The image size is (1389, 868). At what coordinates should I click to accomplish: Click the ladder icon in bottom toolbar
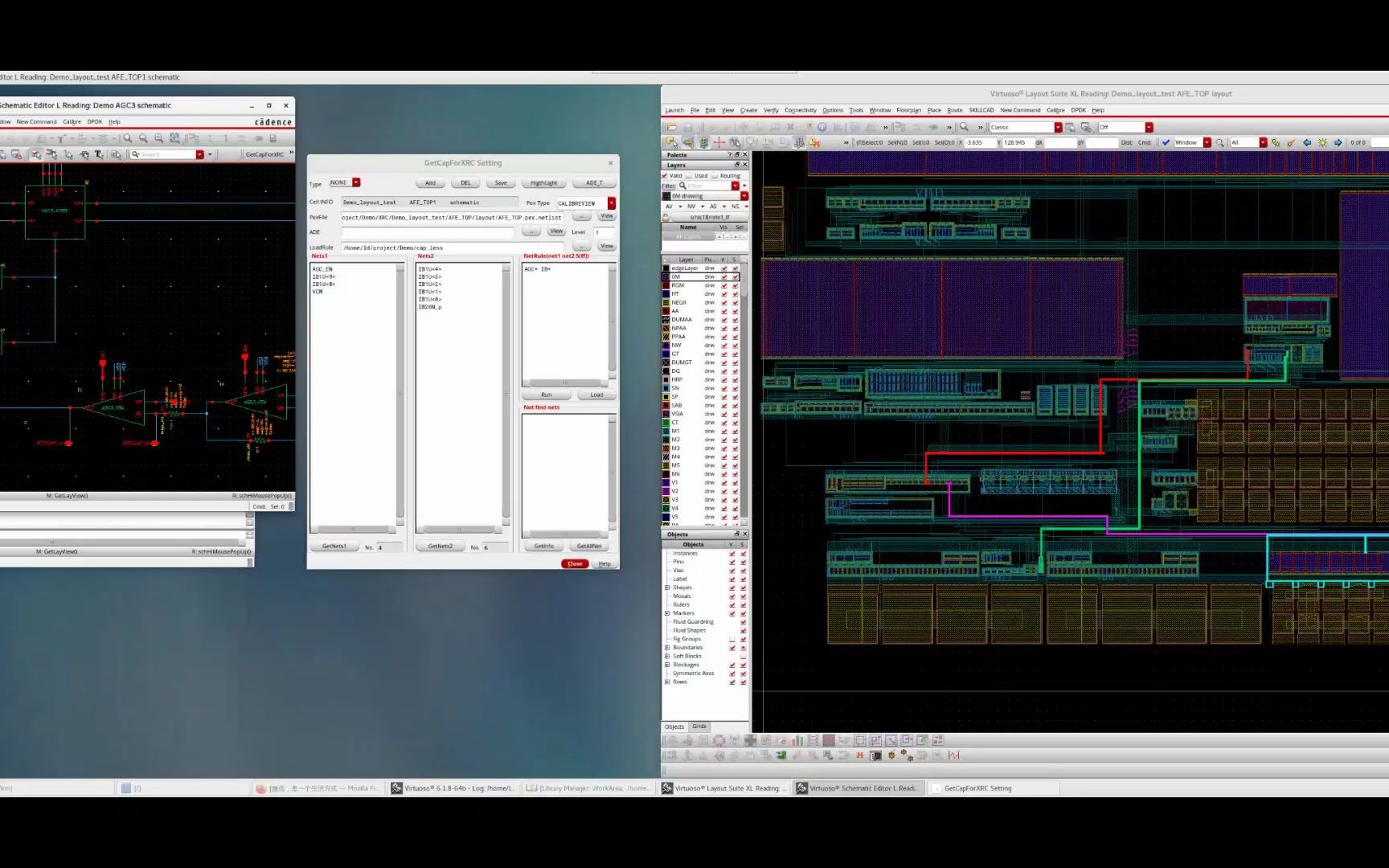813,740
